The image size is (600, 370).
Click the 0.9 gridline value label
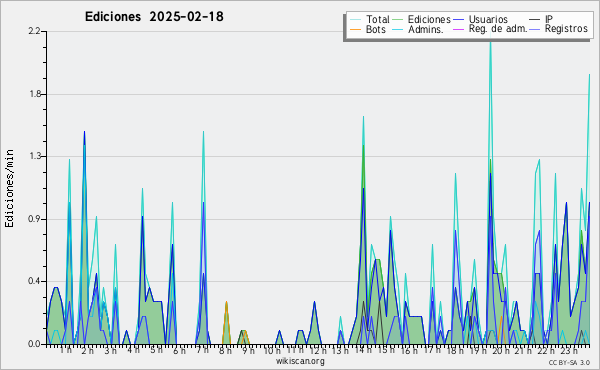34,219
